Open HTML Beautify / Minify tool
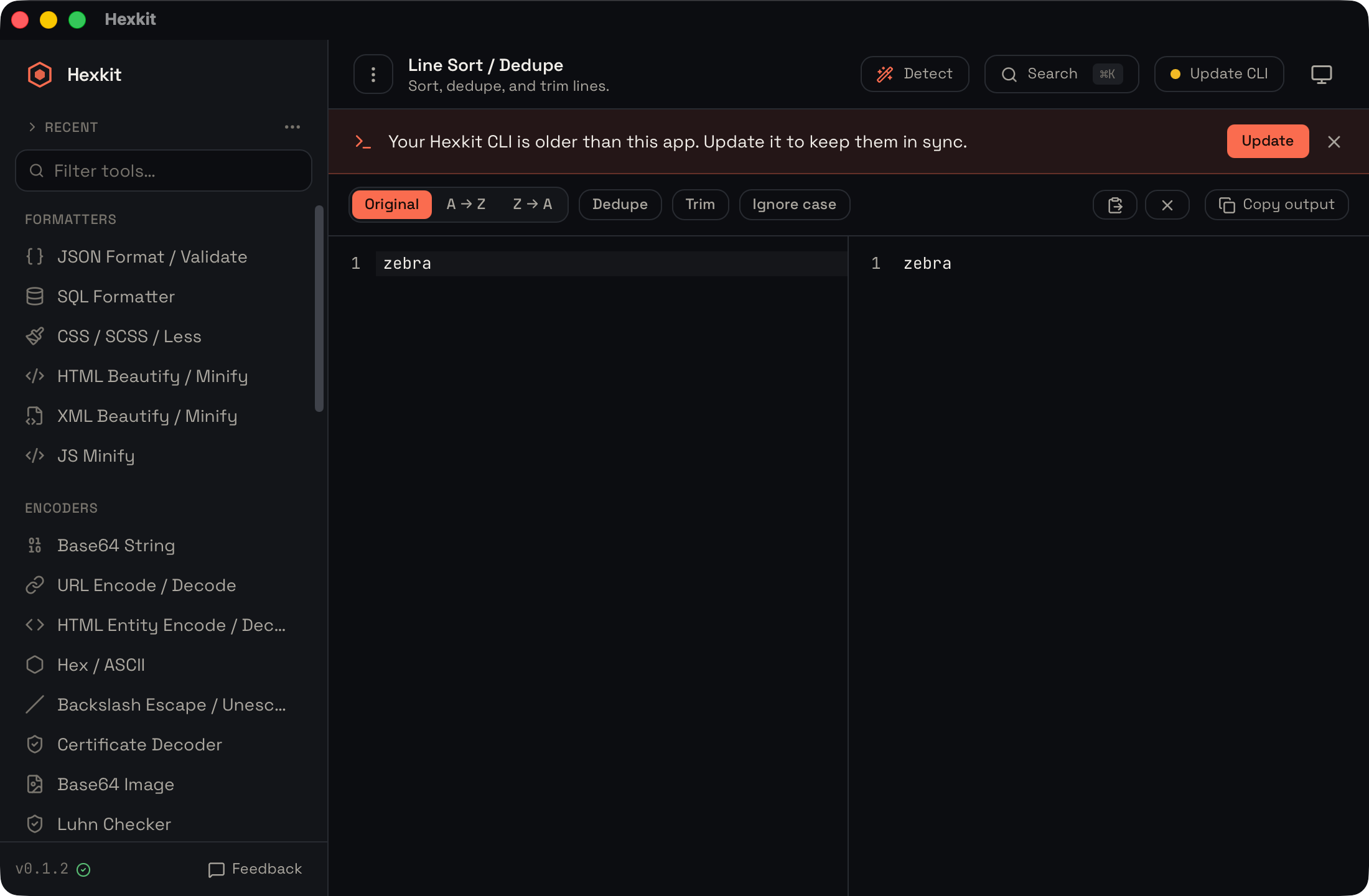This screenshot has width=1369, height=896. tap(165, 376)
